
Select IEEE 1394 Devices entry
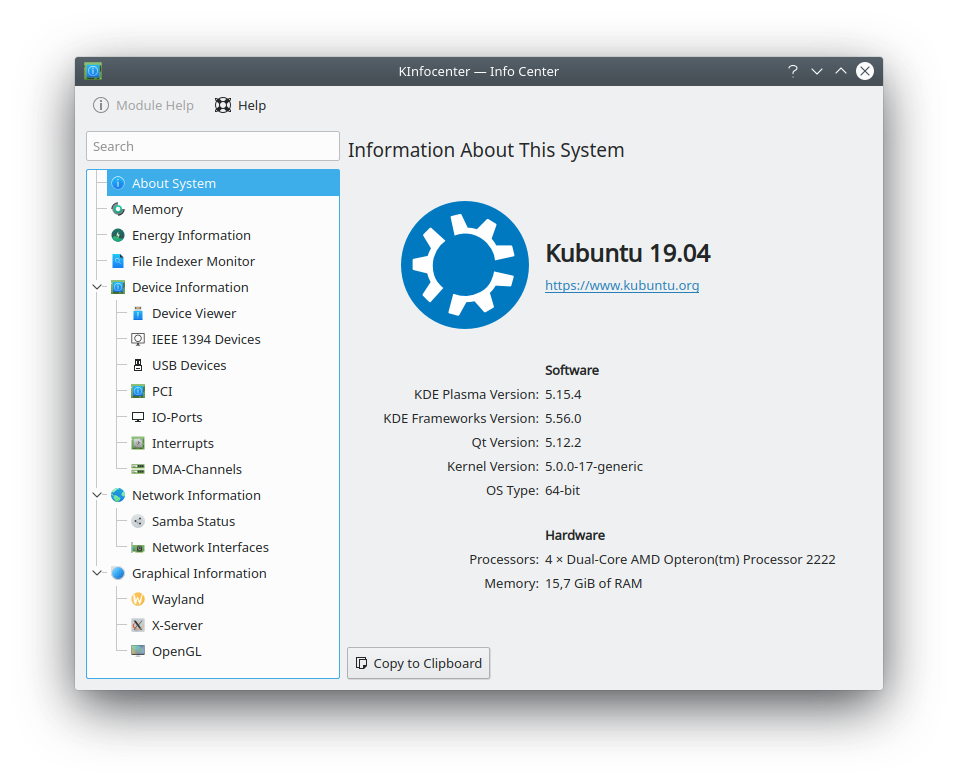coord(233,340)
